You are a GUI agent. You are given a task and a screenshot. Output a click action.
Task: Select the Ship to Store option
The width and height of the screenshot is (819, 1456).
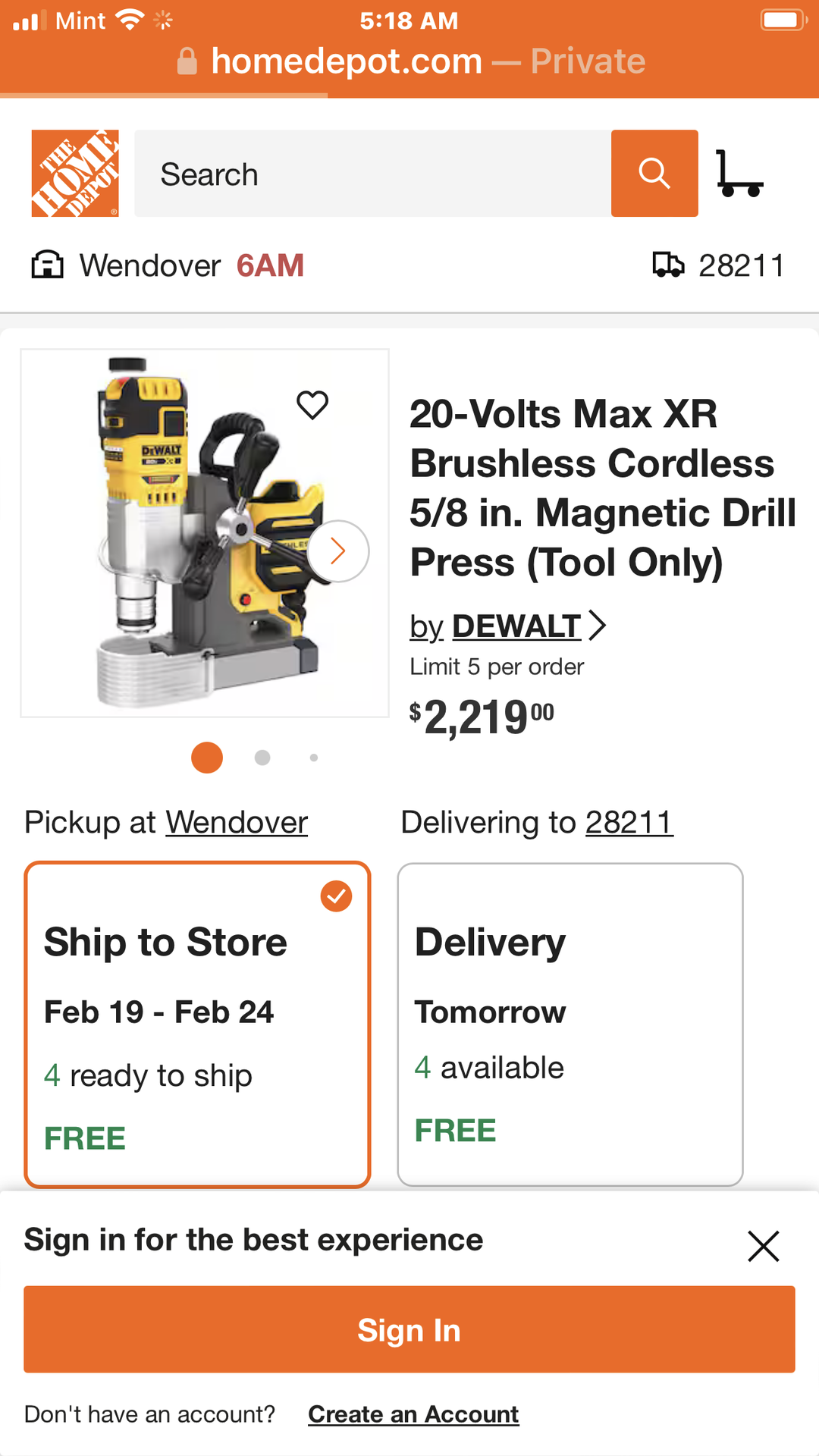pyautogui.click(x=197, y=1024)
